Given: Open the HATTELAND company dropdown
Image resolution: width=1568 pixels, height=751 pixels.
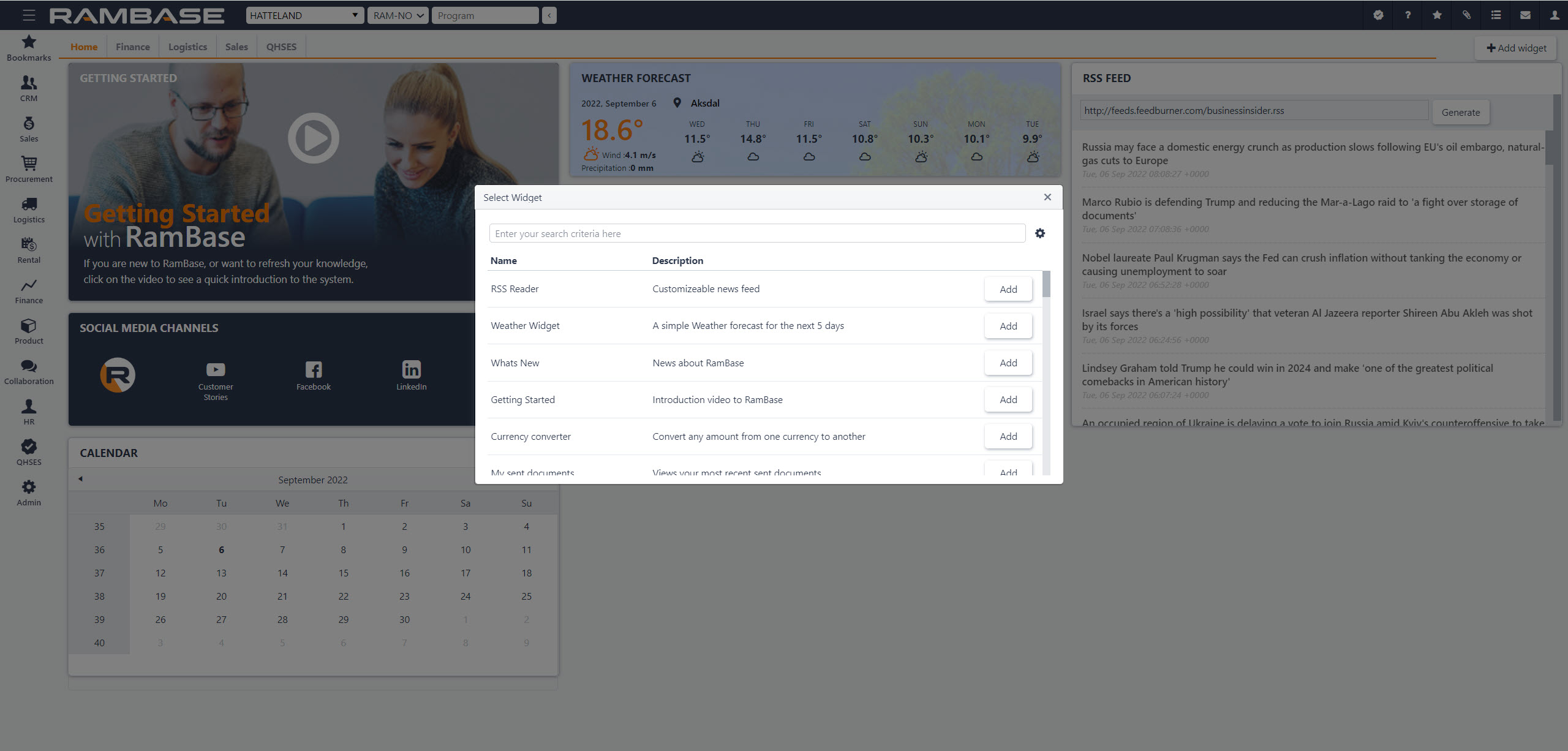Looking at the screenshot, I should [x=303, y=15].
